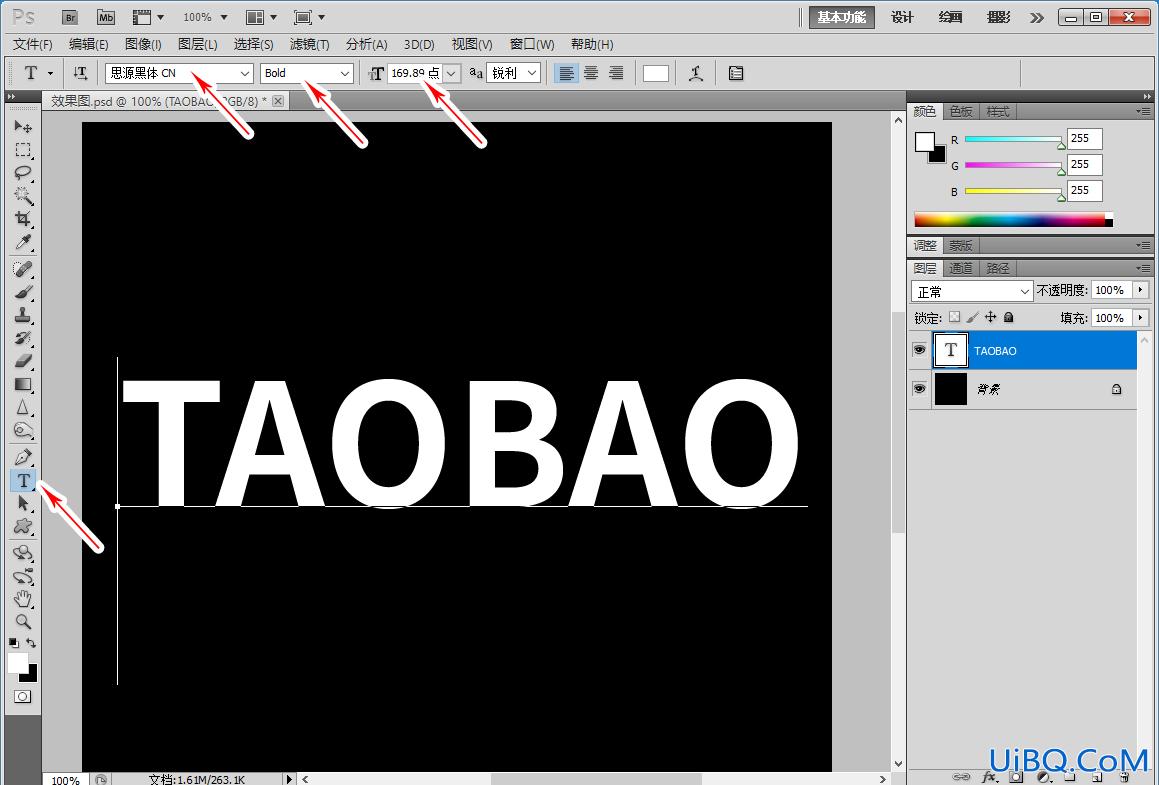Pick the Zoom magnifier tool

coord(23,622)
